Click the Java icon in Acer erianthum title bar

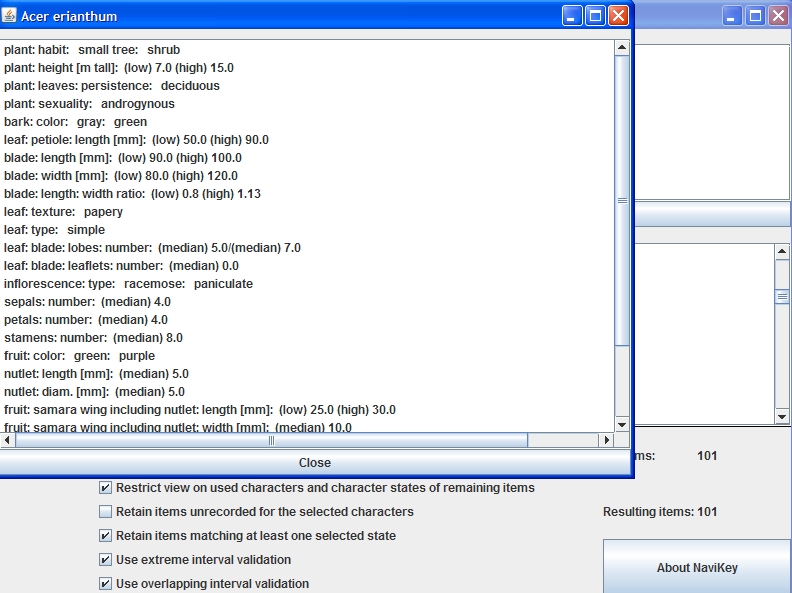[x=9, y=16]
